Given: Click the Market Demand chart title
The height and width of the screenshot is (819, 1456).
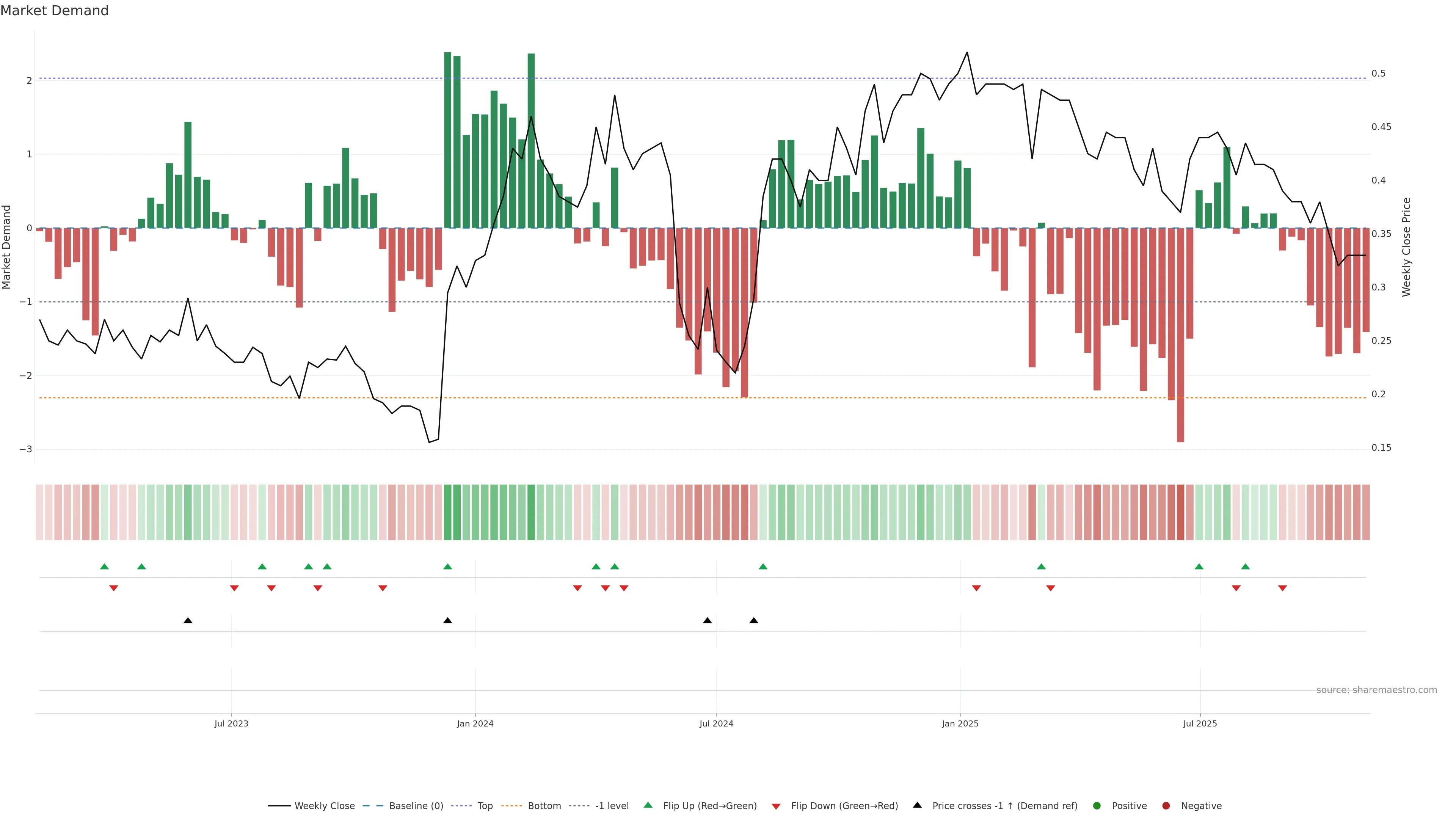Looking at the screenshot, I should [x=54, y=11].
